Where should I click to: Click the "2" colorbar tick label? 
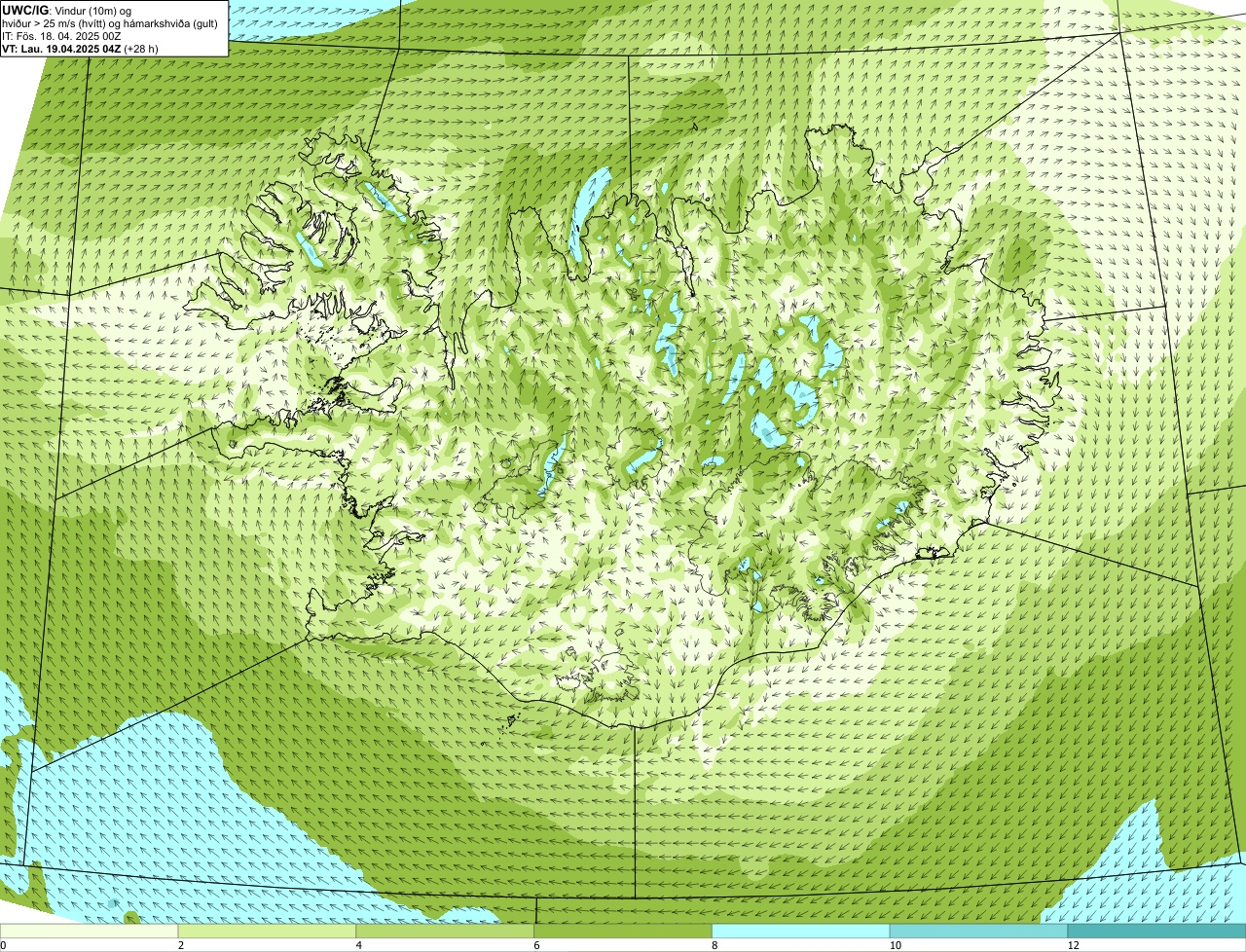point(181,945)
